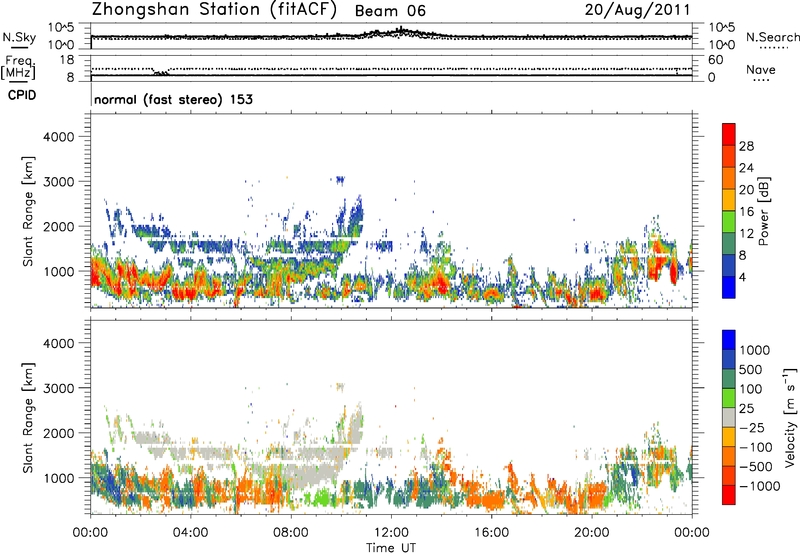Click the 'N.Sky' legend label
This screenshot has height=554, width=800.
tap(19, 37)
